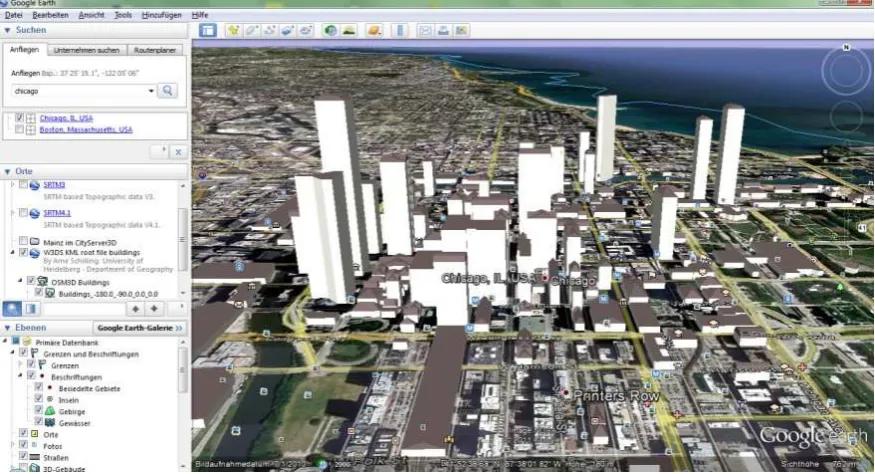Click the move-down arrow below Orte list
875x474 pixels.
(x=154, y=308)
